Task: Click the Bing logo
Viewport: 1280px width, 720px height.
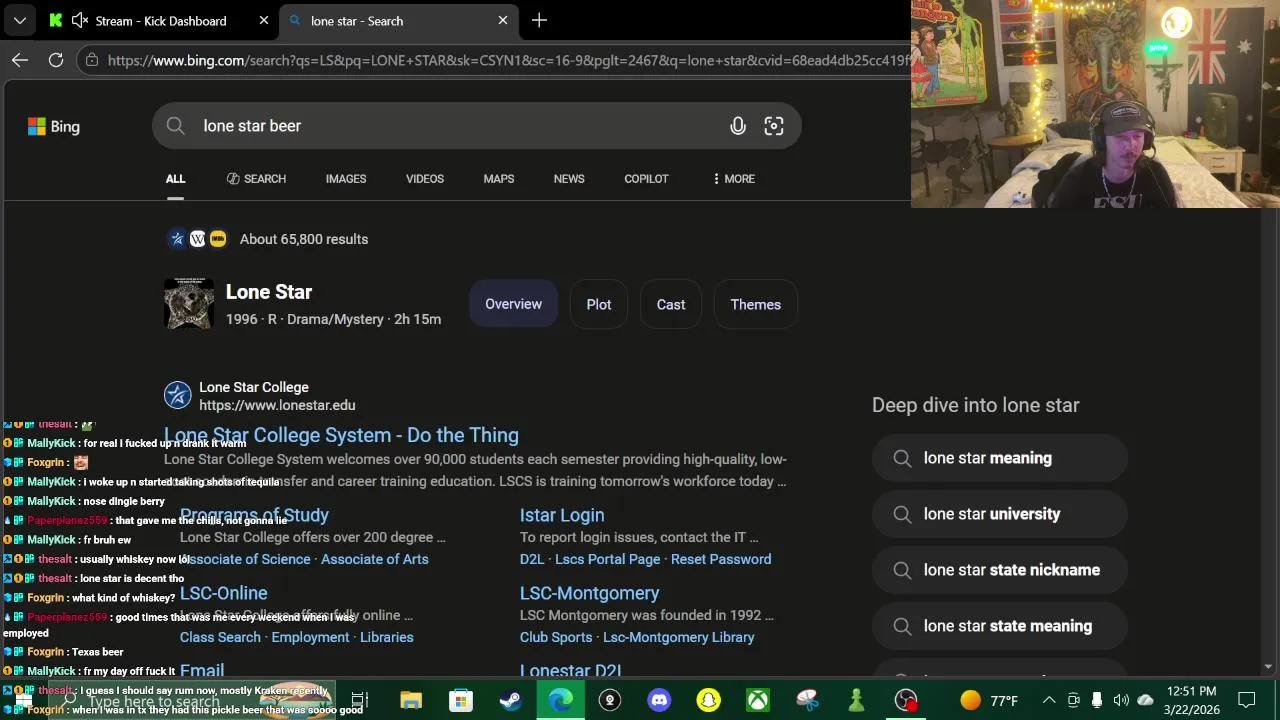Action: (x=54, y=126)
